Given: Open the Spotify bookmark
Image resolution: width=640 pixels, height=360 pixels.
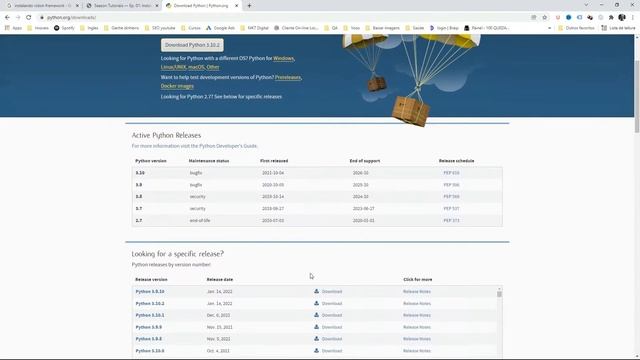Looking at the screenshot, I should [64, 28].
